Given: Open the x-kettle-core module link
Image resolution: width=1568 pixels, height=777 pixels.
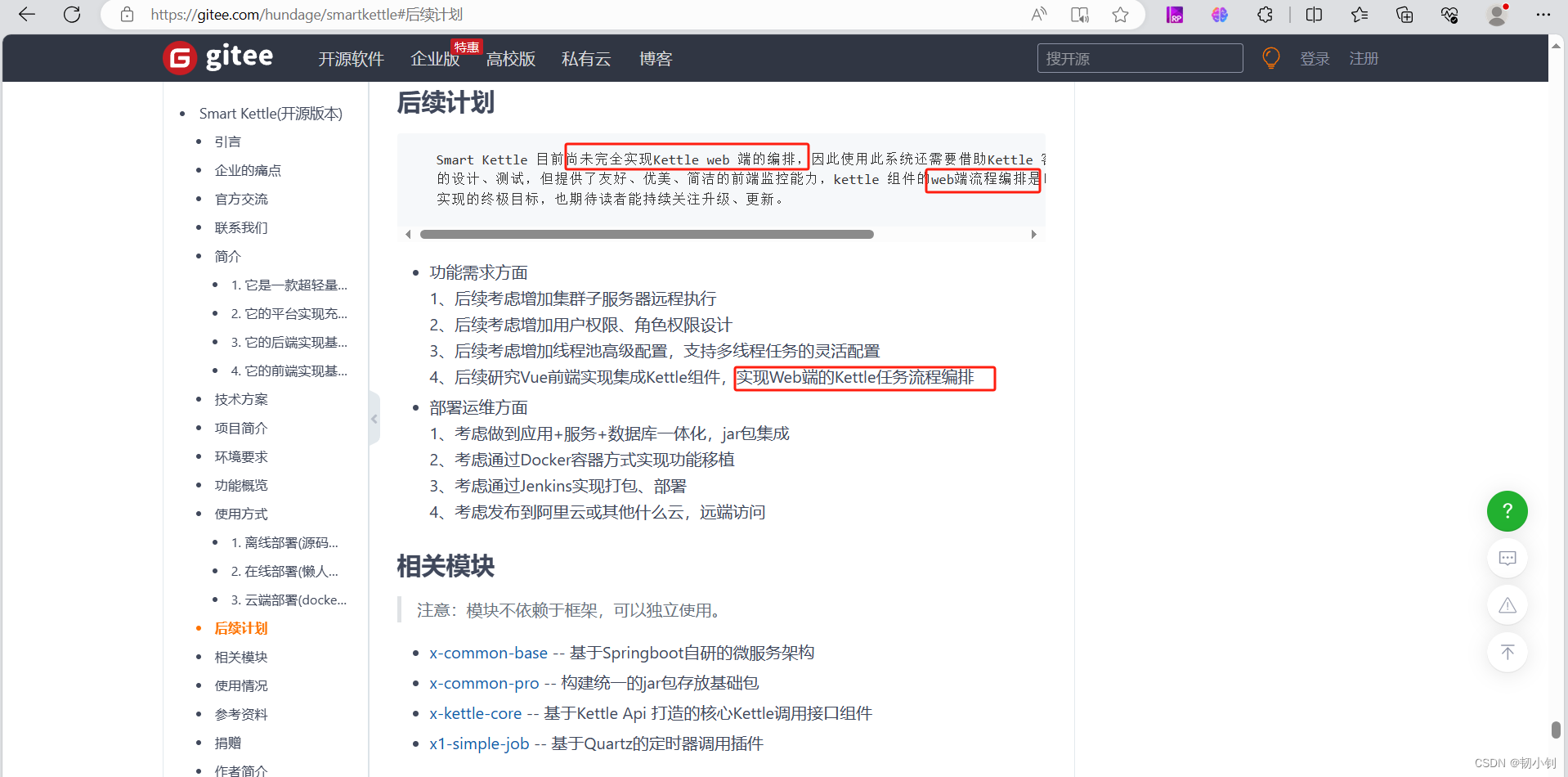Looking at the screenshot, I should (475, 713).
